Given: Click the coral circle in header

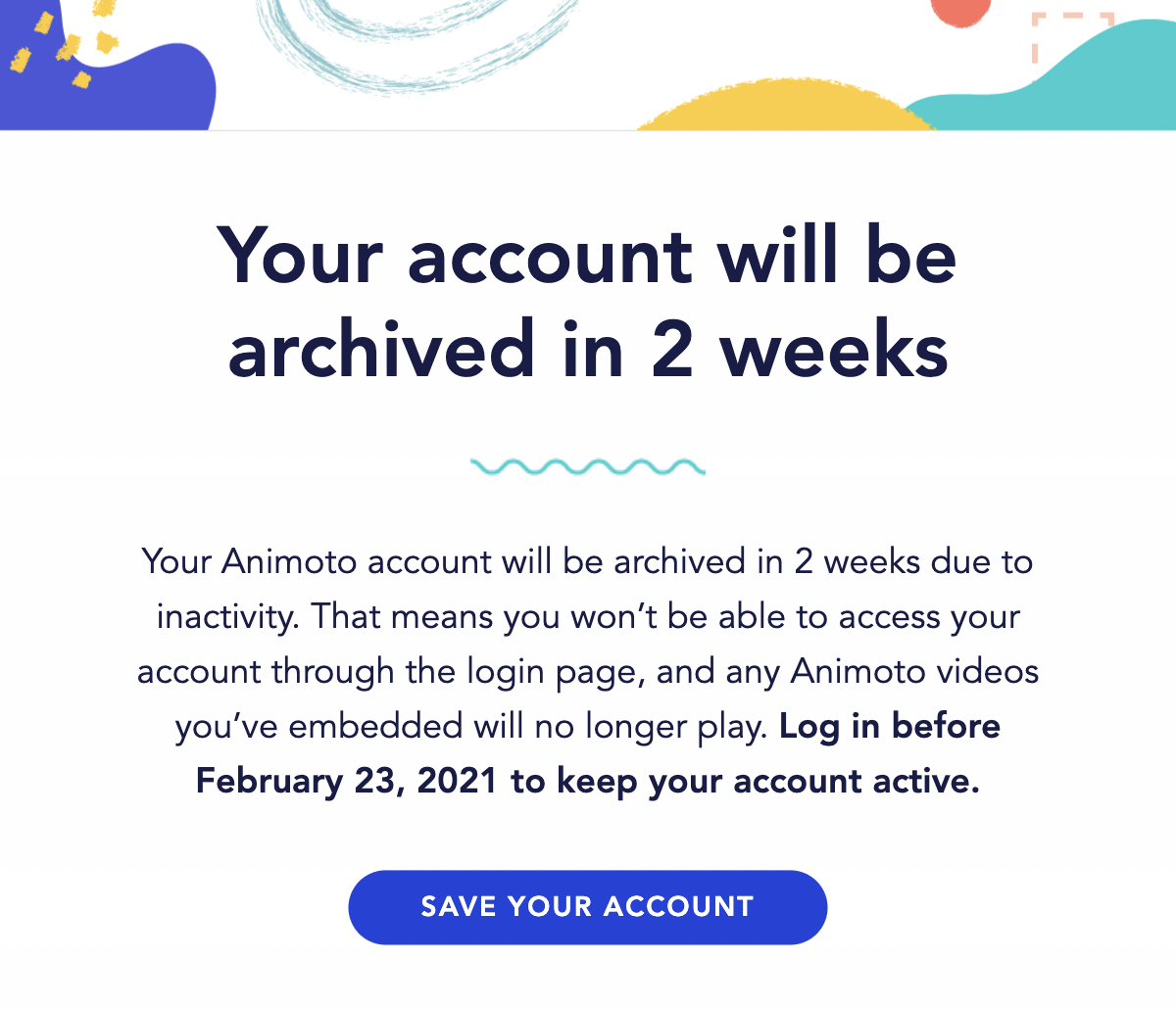Looking at the screenshot, I should [960, 10].
